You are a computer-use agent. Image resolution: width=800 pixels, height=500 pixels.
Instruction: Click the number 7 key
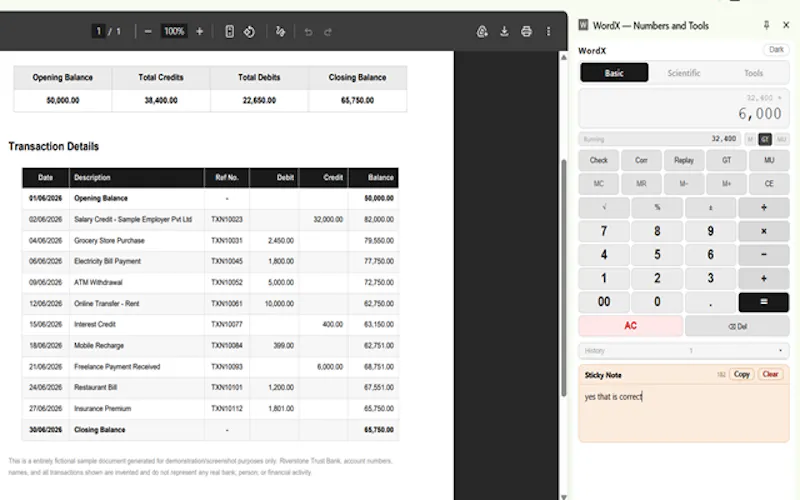tap(604, 231)
